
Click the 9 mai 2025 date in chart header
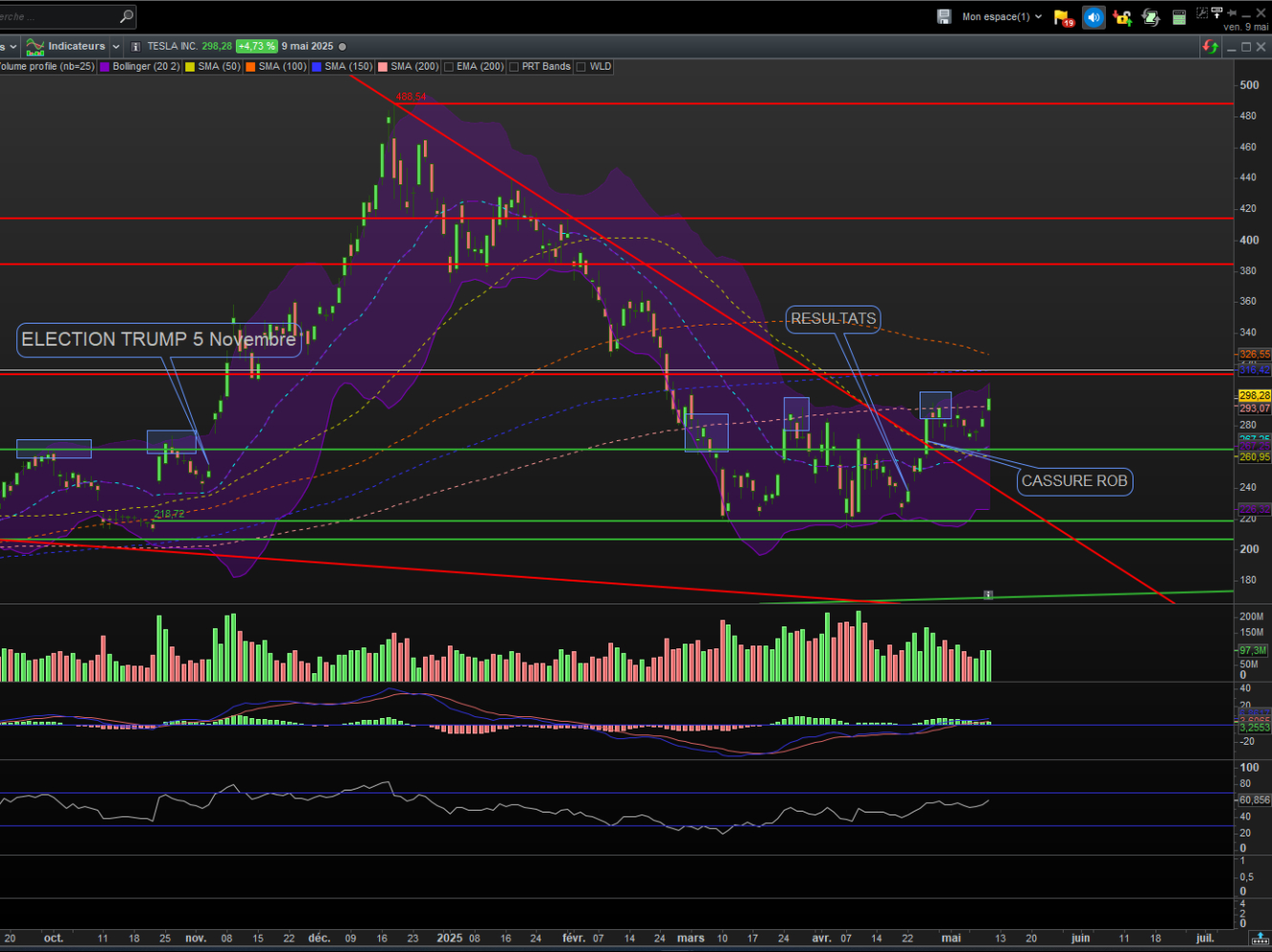point(307,47)
